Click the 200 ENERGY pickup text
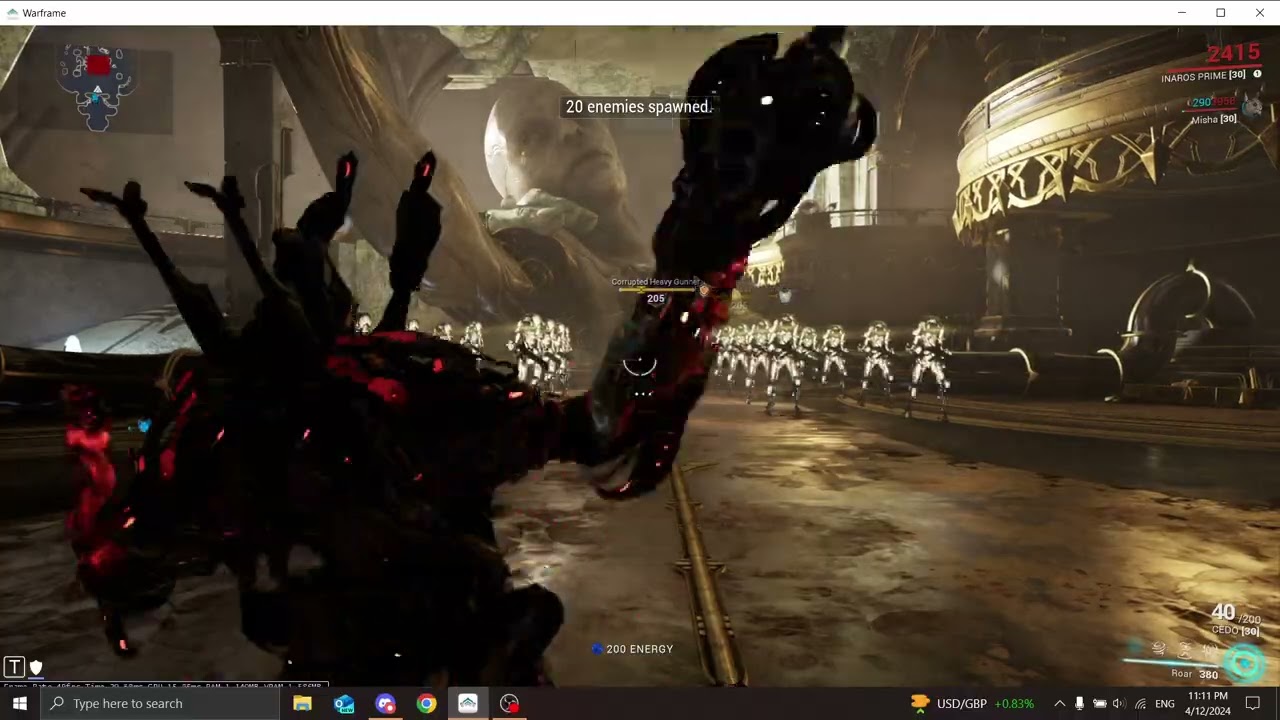The image size is (1280, 720). 640,649
